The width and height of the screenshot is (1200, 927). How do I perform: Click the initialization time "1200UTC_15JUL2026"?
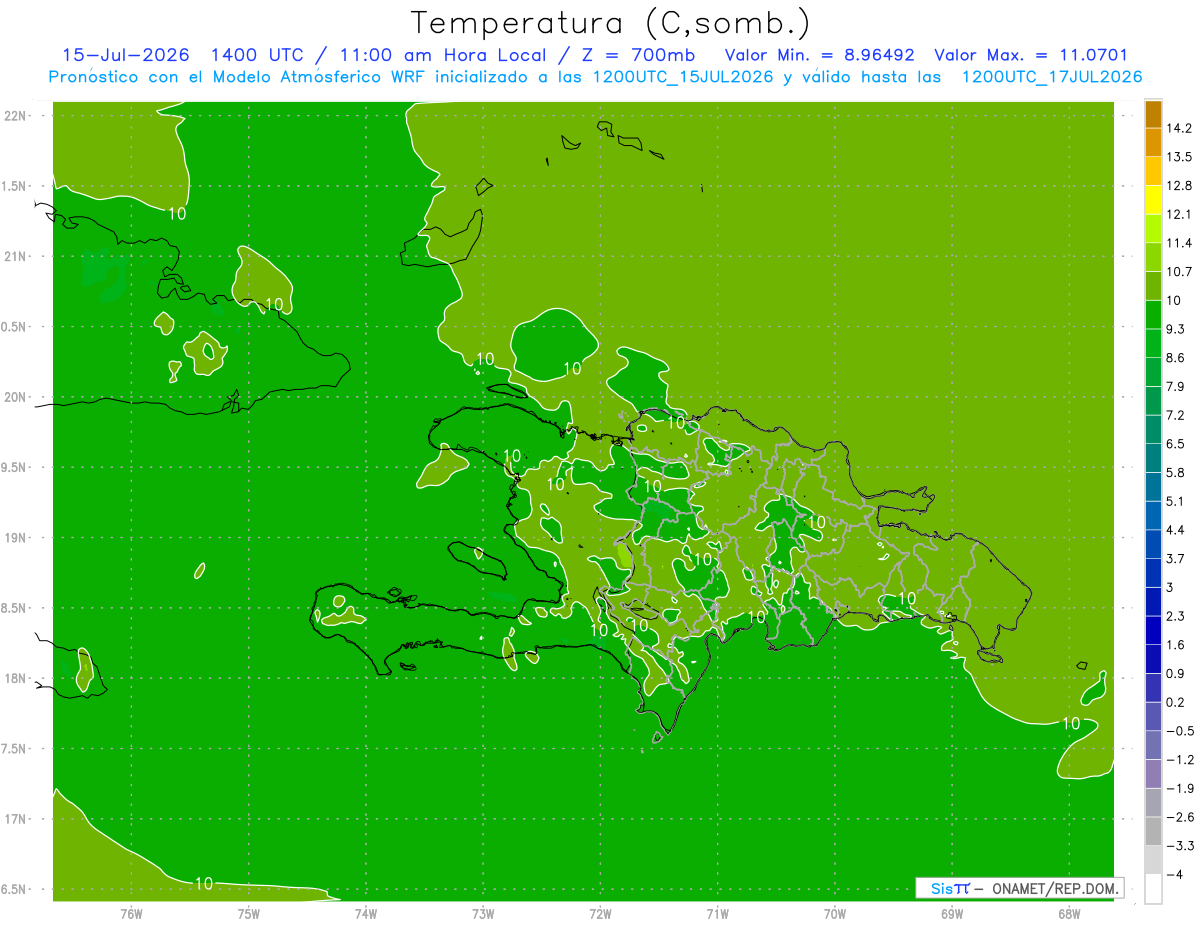(683, 77)
